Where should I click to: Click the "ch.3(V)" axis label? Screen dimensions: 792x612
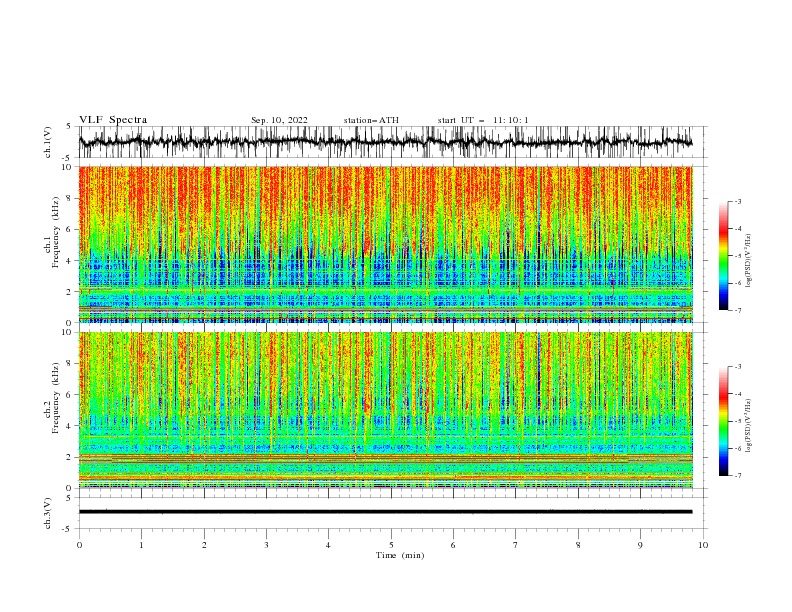click(48, 513)
